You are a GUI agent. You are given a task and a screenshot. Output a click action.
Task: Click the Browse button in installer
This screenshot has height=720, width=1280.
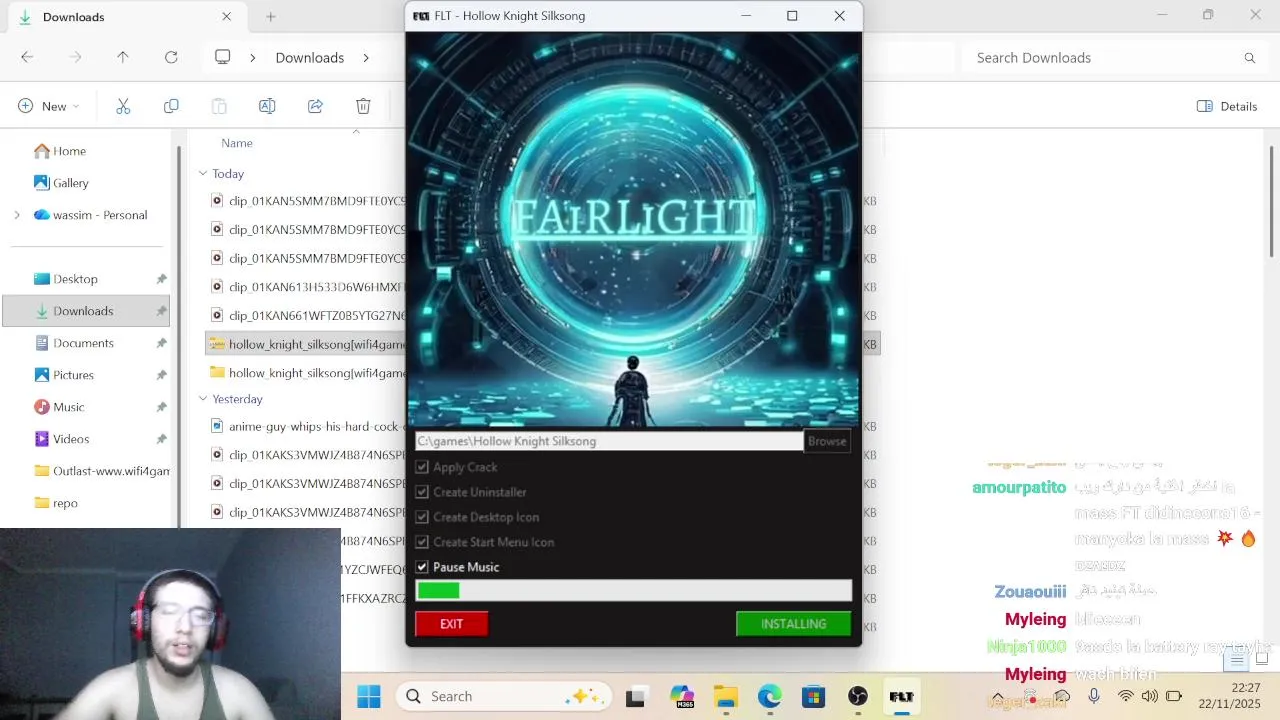point(827,441)
